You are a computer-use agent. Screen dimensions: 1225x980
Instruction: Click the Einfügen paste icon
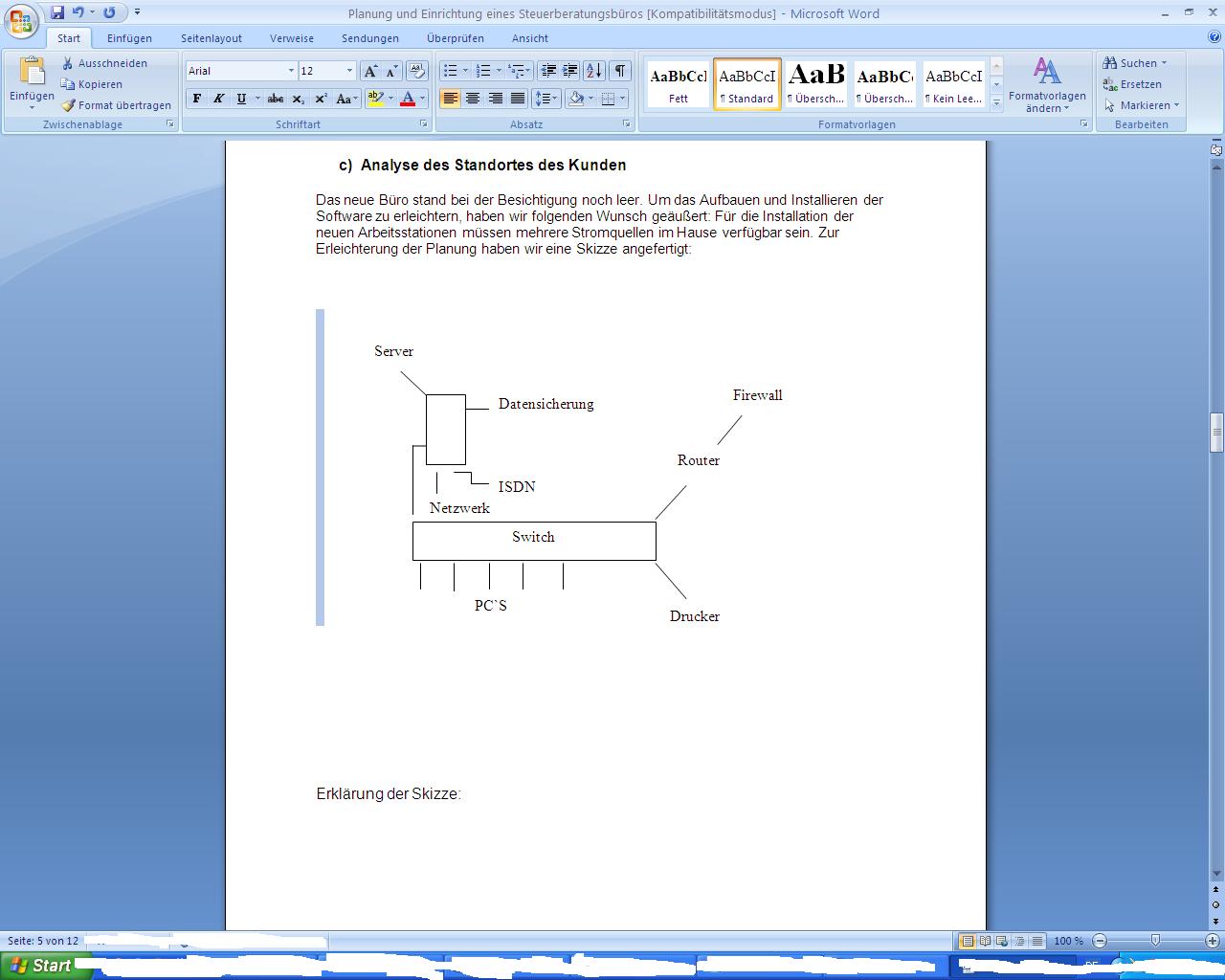coord(32,73)
